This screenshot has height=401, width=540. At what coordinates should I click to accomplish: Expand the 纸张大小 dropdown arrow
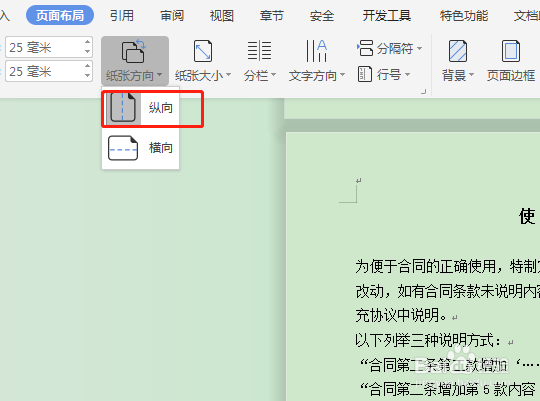click(228, 75)
